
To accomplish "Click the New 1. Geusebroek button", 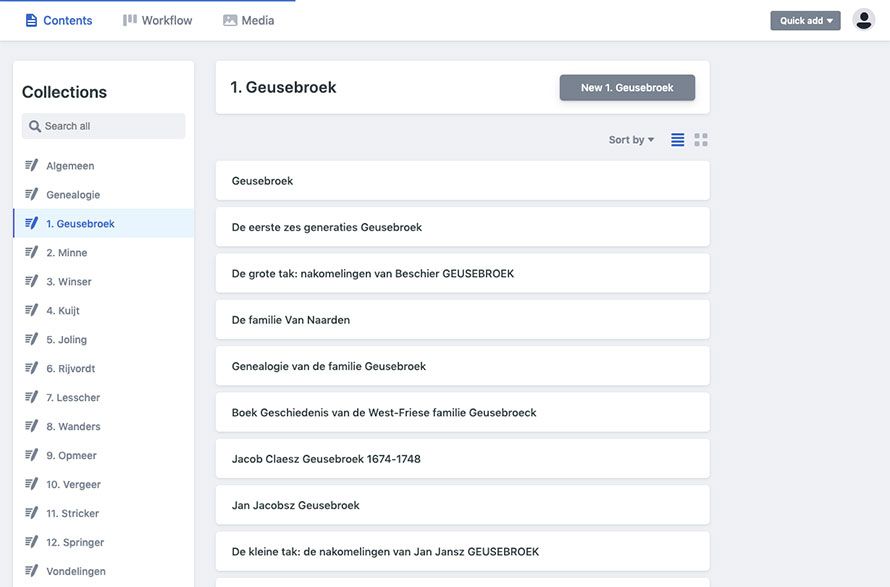I will (627, 87).
